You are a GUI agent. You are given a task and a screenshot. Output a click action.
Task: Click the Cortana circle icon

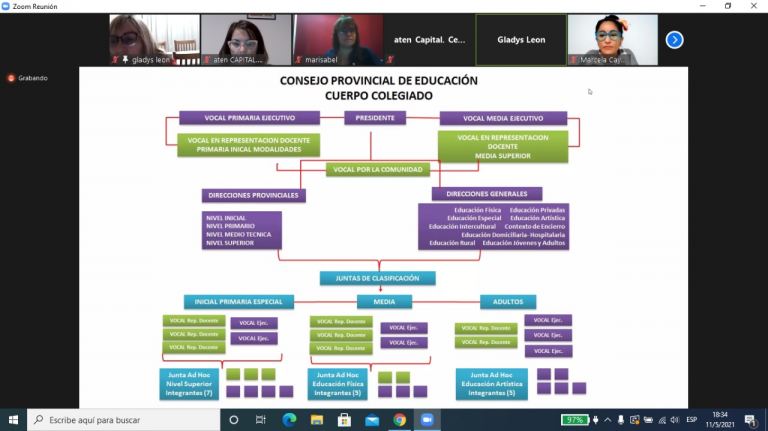233,420
